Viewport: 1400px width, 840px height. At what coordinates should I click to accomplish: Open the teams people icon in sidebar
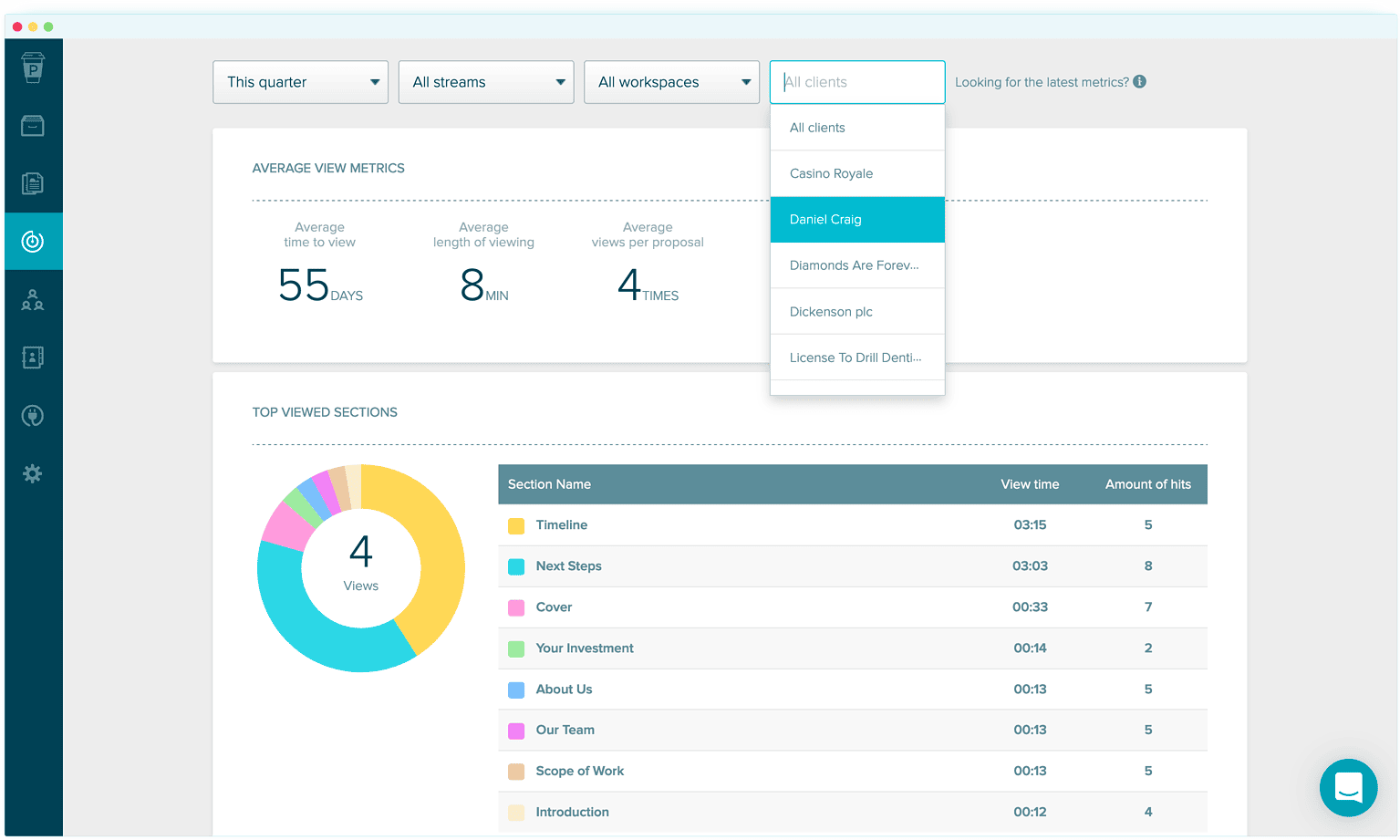pos(33,300)
